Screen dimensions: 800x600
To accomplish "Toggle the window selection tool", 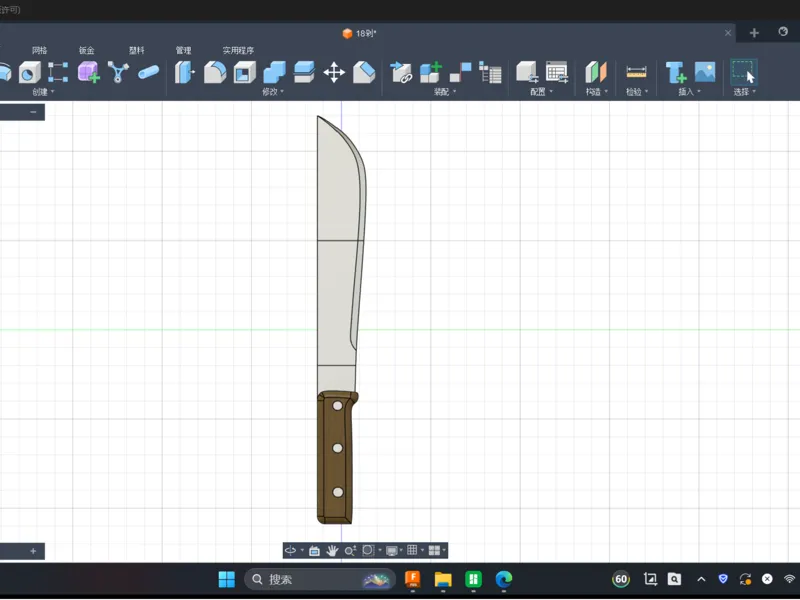I will (x=743, y=72).
